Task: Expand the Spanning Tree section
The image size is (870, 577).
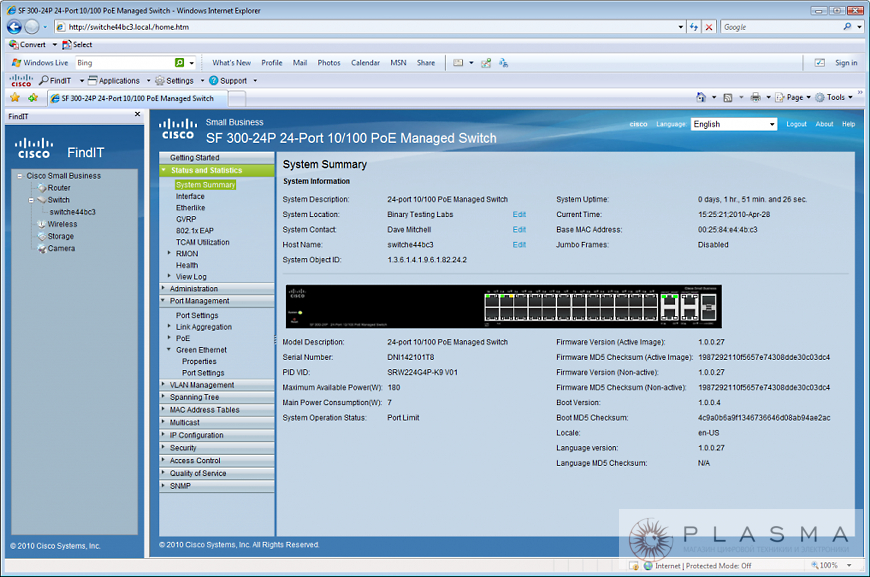Action: pos(216,397)
